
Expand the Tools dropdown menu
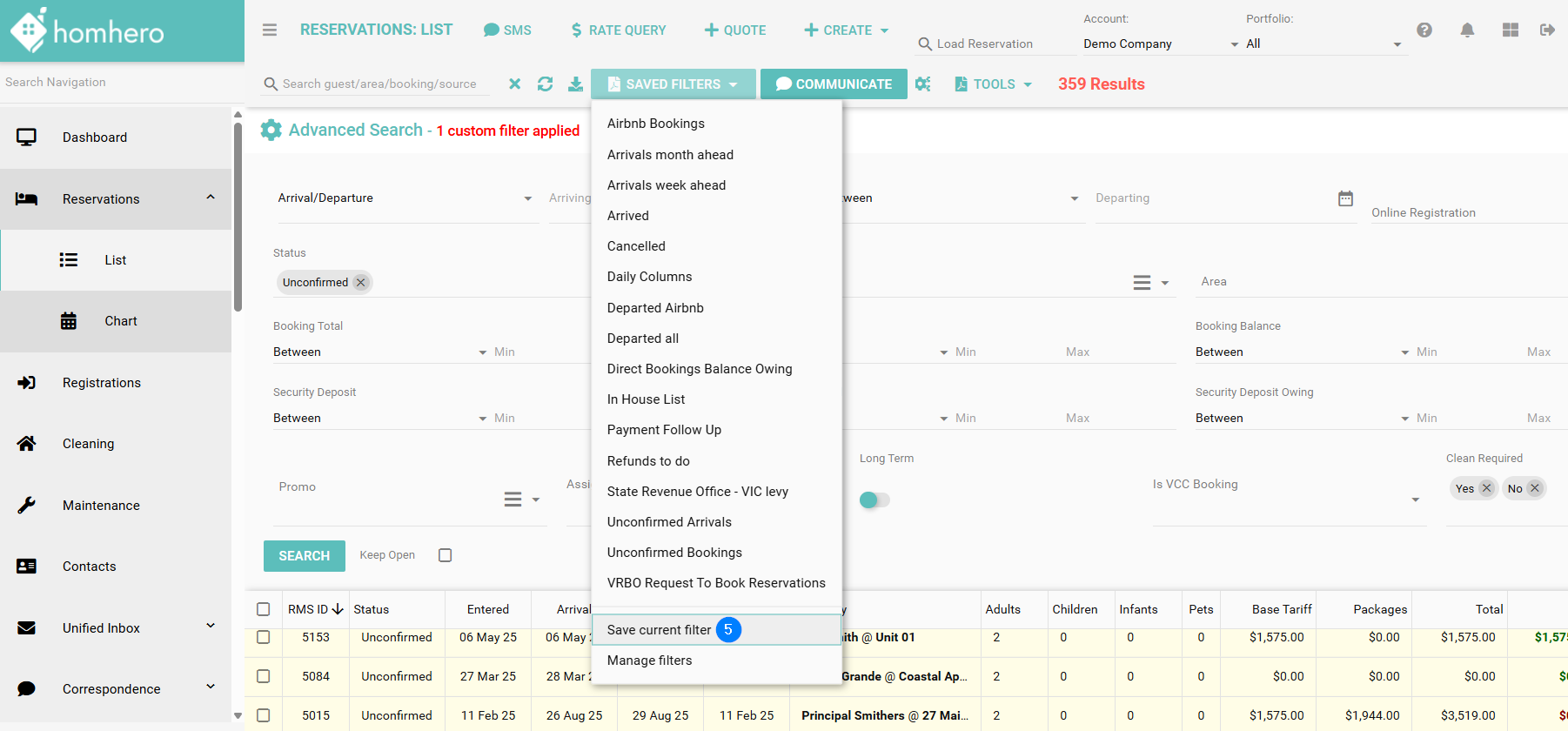coord(994,84)
